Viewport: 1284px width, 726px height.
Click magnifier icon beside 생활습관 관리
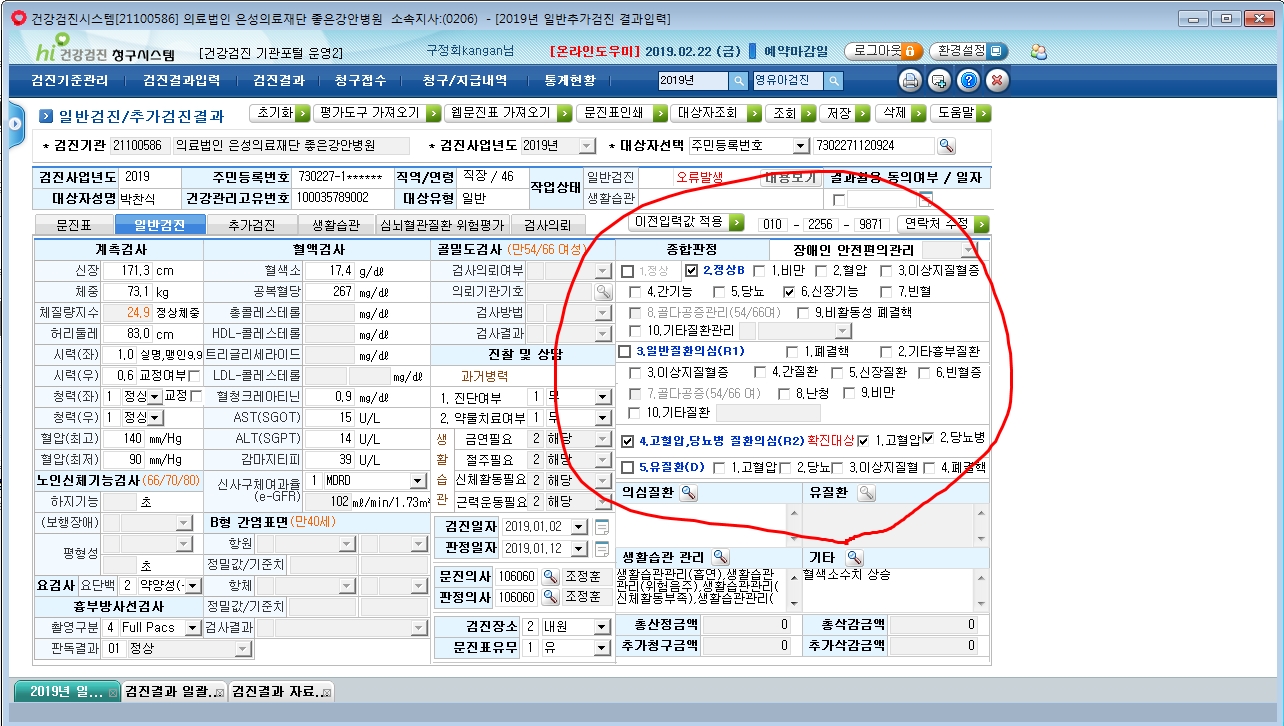[720, 557]
